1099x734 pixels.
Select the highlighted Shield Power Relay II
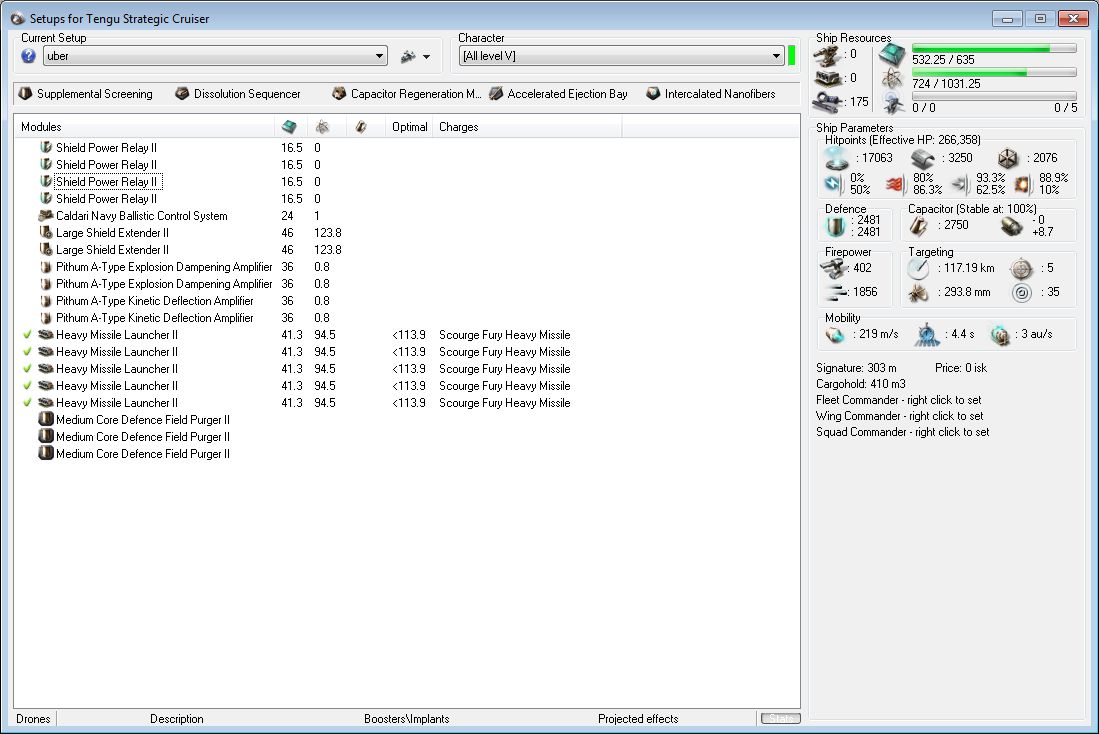[x=108, y=182]
